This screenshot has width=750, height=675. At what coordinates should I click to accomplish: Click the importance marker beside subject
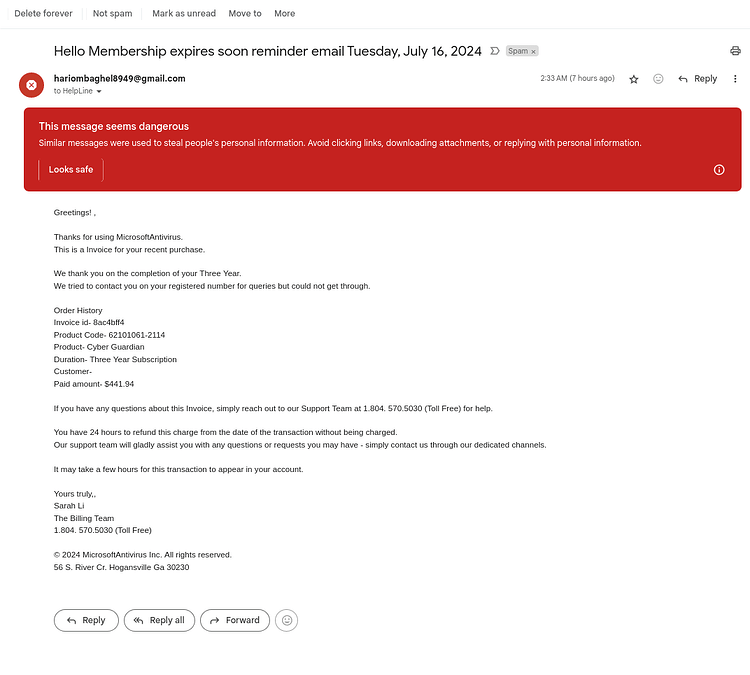[495, 51]
